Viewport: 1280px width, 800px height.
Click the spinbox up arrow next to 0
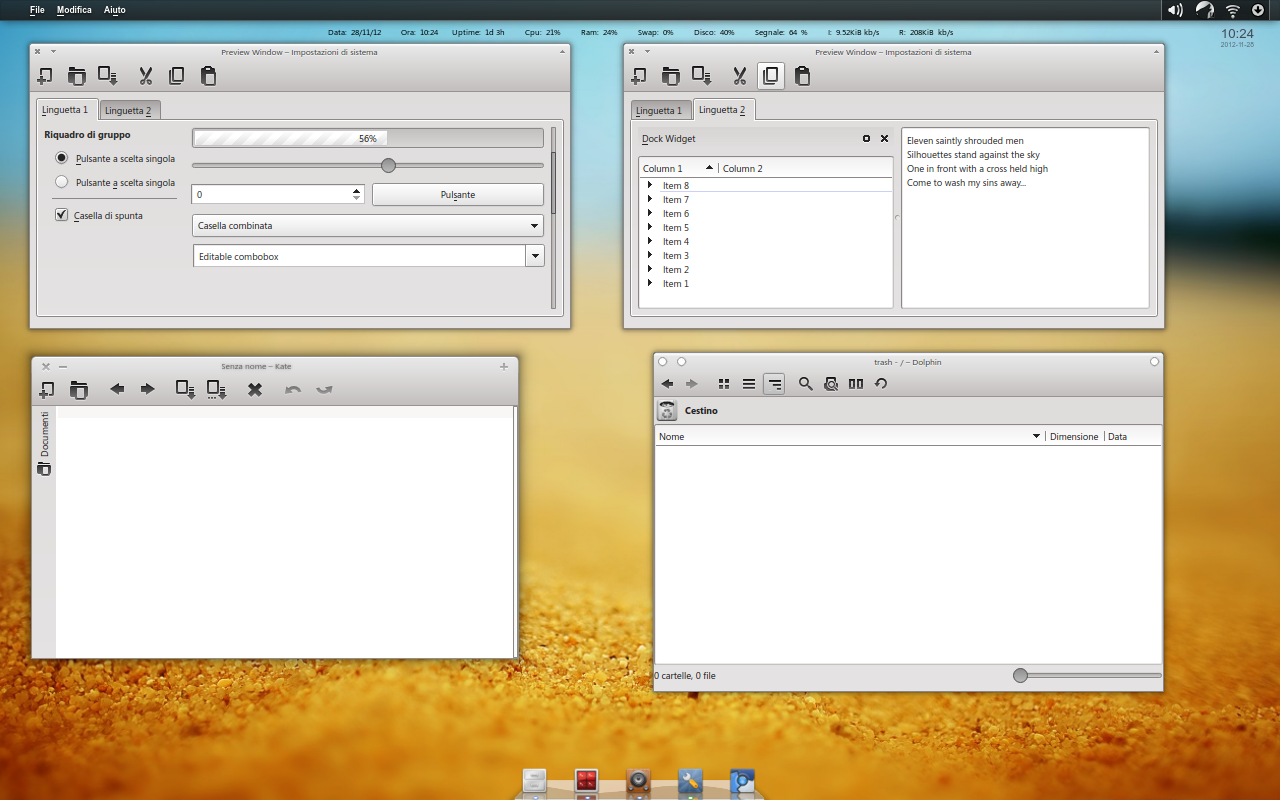coord(357,190)
